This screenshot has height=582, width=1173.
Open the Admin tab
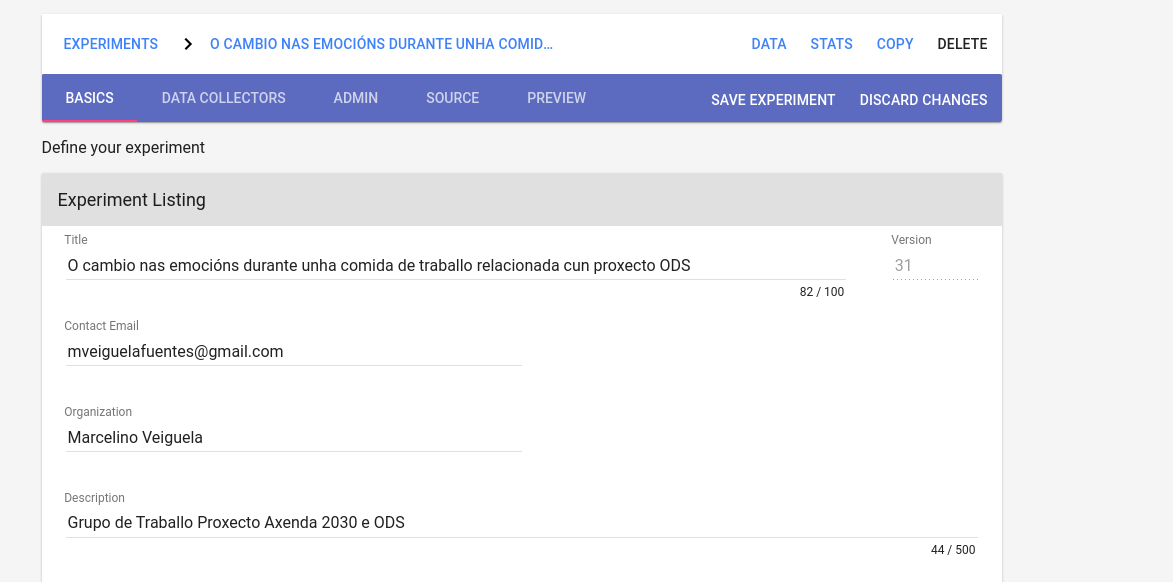355,98
